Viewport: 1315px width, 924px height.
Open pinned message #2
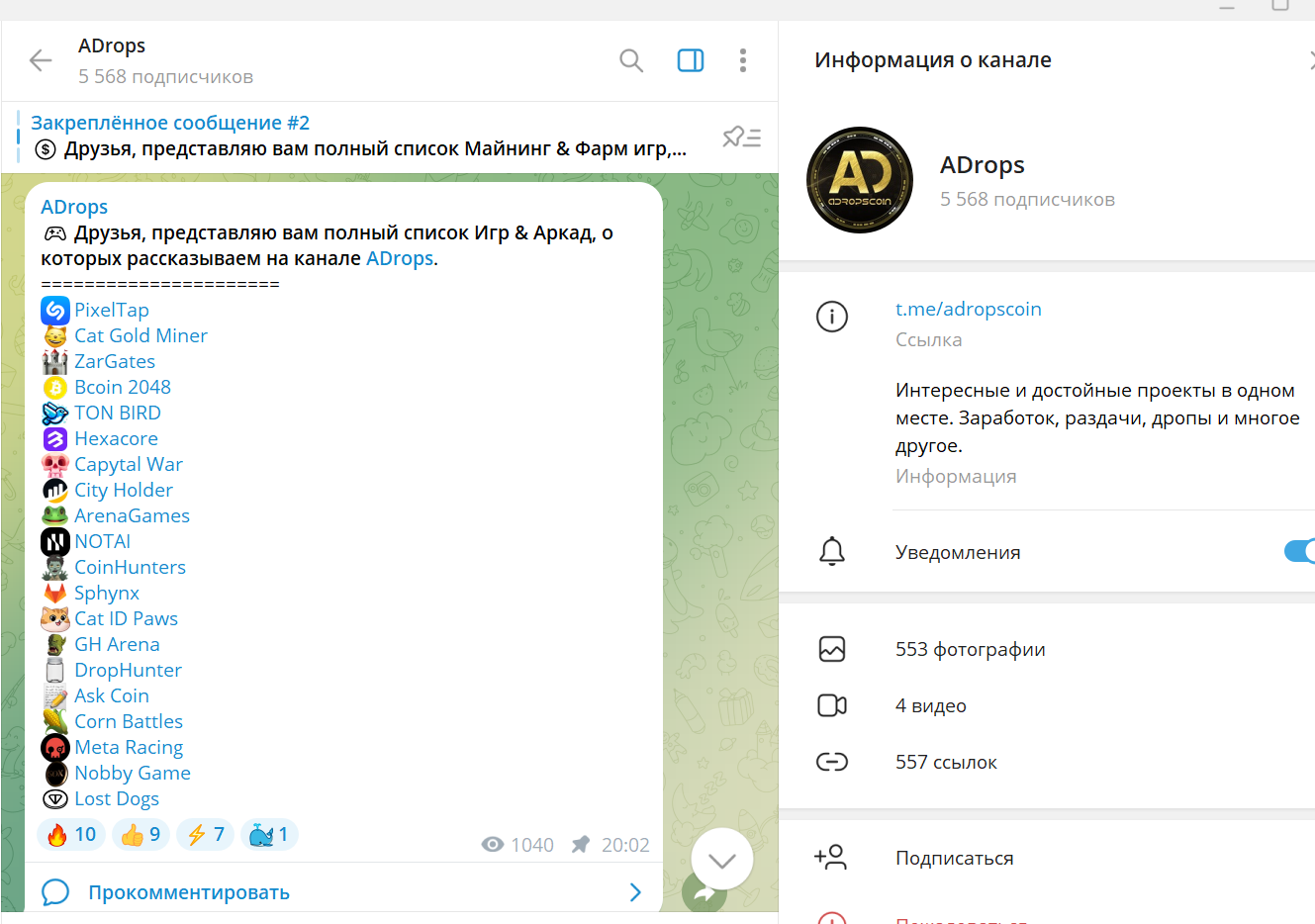(358, 137)
